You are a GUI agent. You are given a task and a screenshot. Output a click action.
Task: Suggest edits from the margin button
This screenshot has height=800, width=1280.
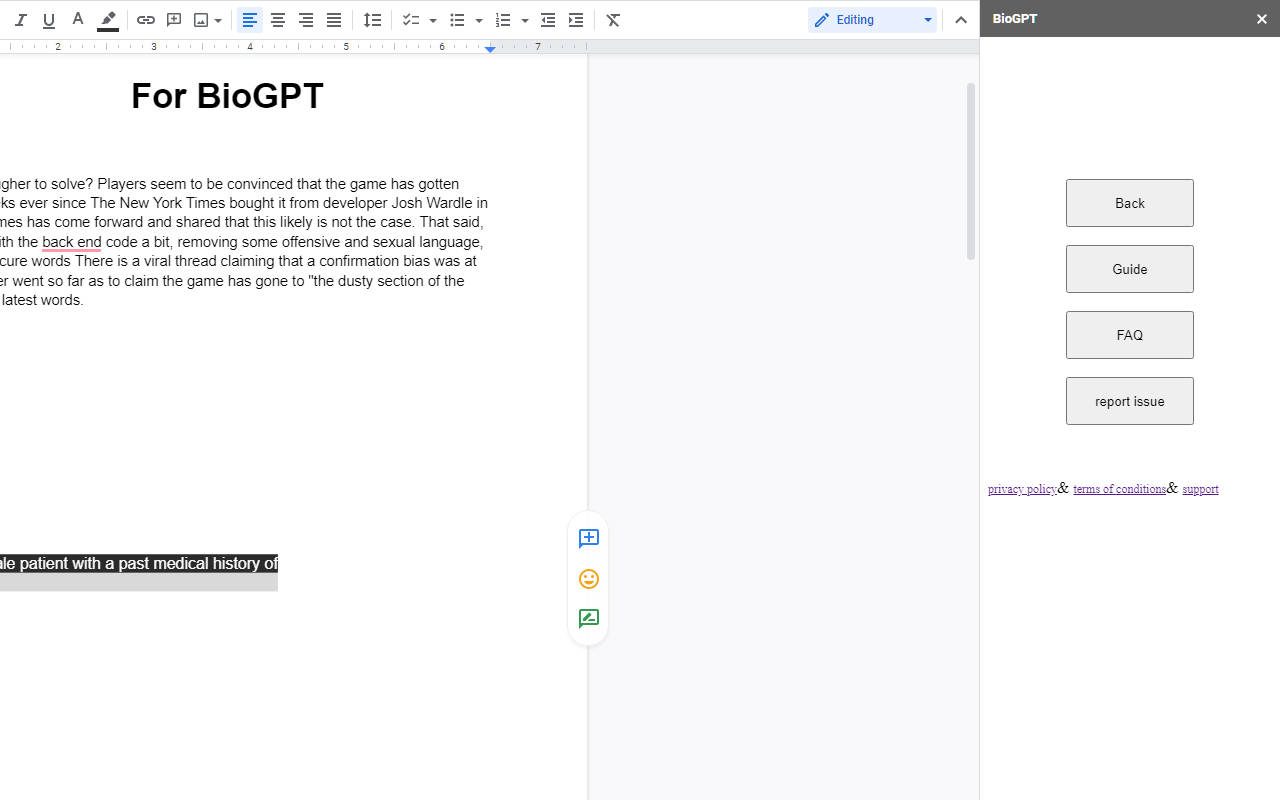coord(589,619)
